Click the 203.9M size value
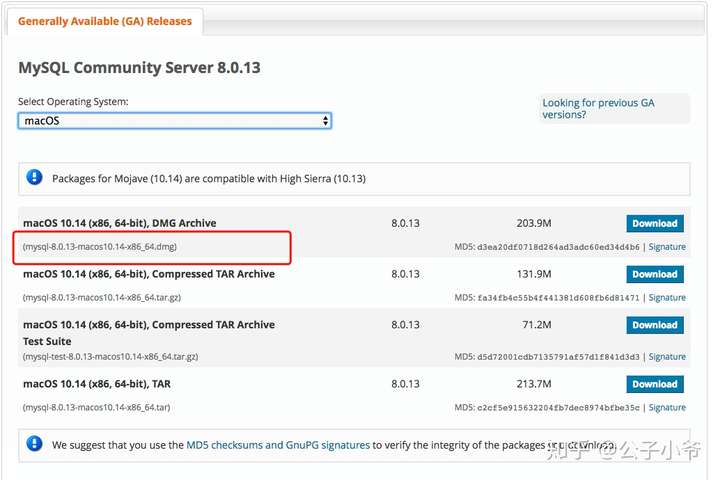This screenshot has width=720, height=480. 534,223
